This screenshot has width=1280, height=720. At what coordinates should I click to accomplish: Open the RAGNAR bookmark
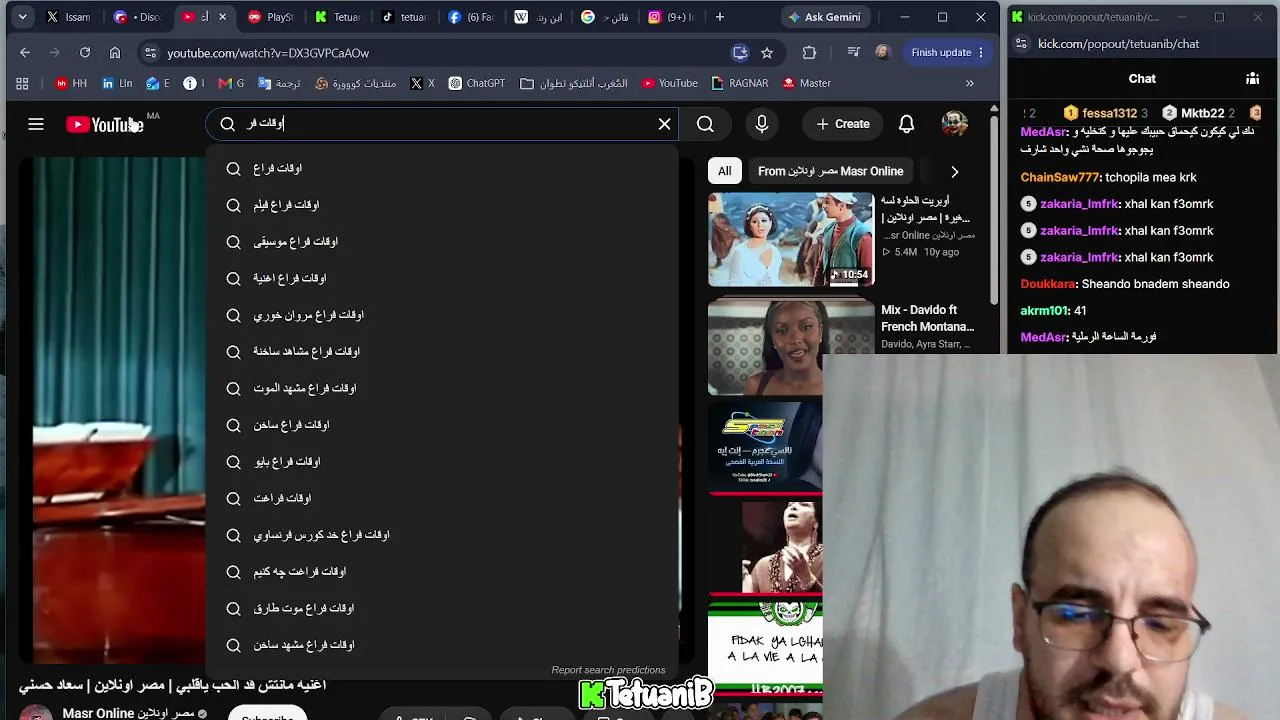coord(740,83)
